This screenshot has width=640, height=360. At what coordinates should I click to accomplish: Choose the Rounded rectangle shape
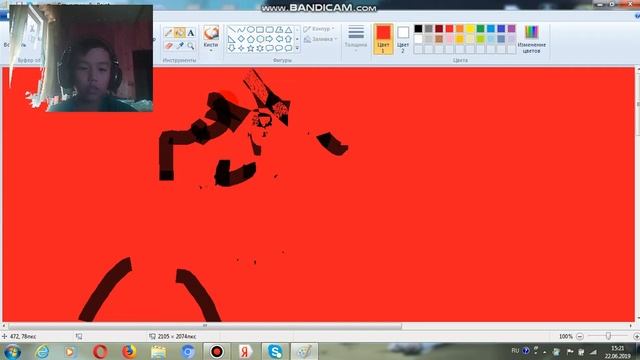point(269,30)
